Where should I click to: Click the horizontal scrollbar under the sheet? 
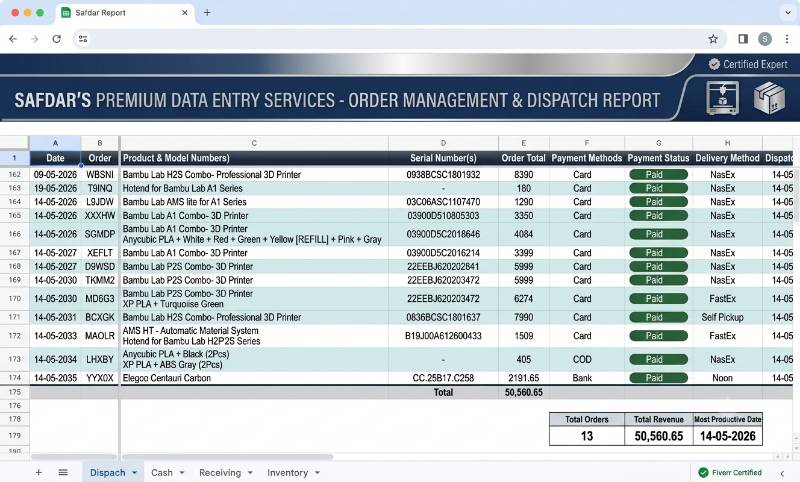(x=227, y=456)
